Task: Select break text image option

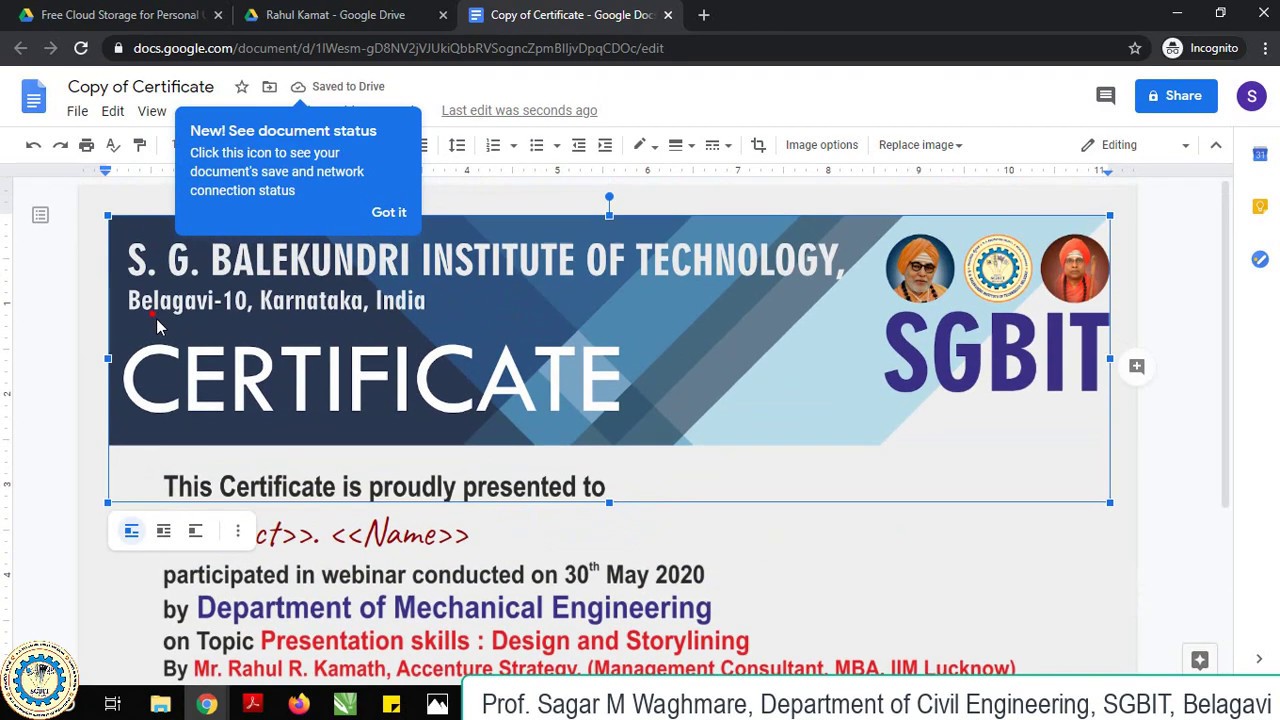Action: 196,531
